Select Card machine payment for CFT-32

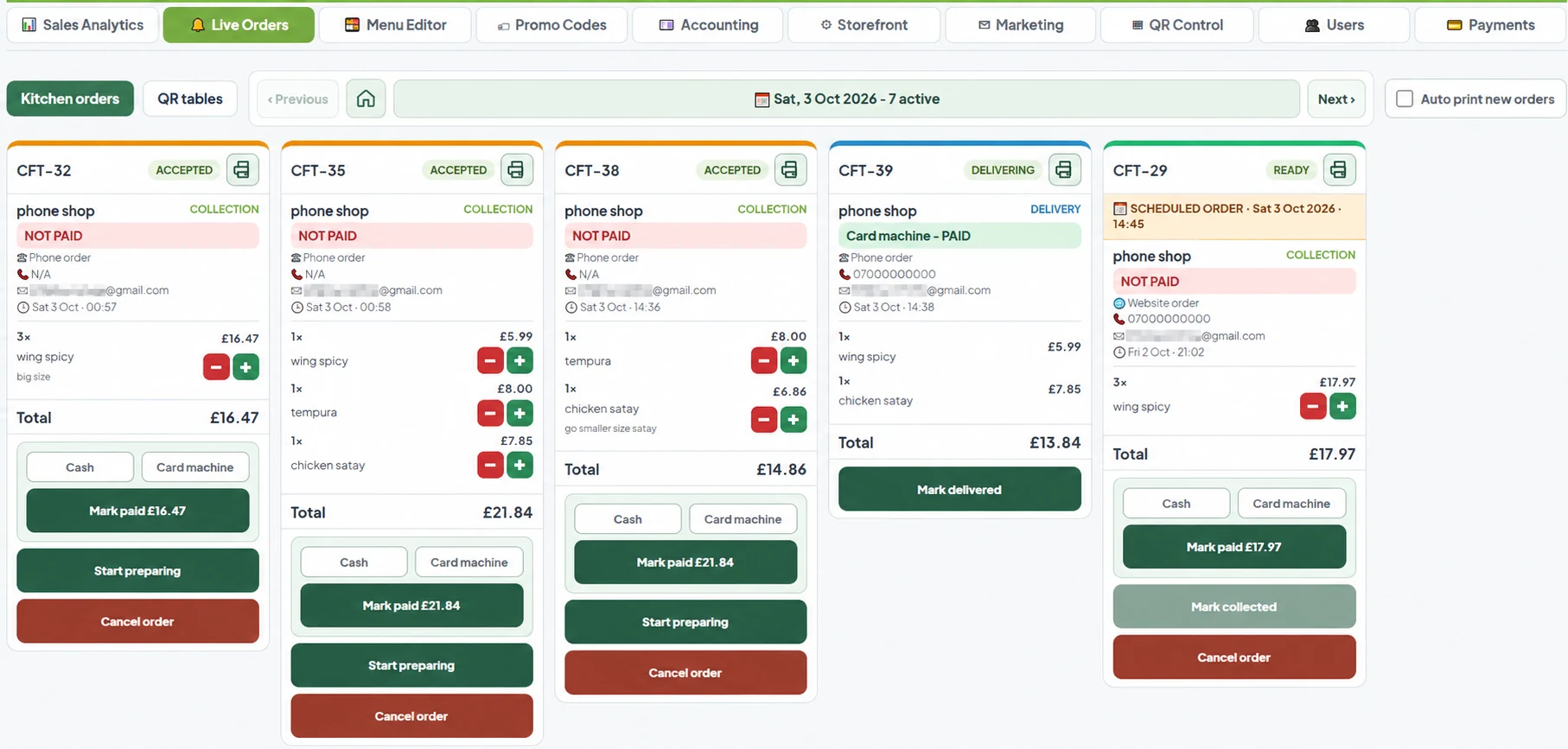click(195, 467)
